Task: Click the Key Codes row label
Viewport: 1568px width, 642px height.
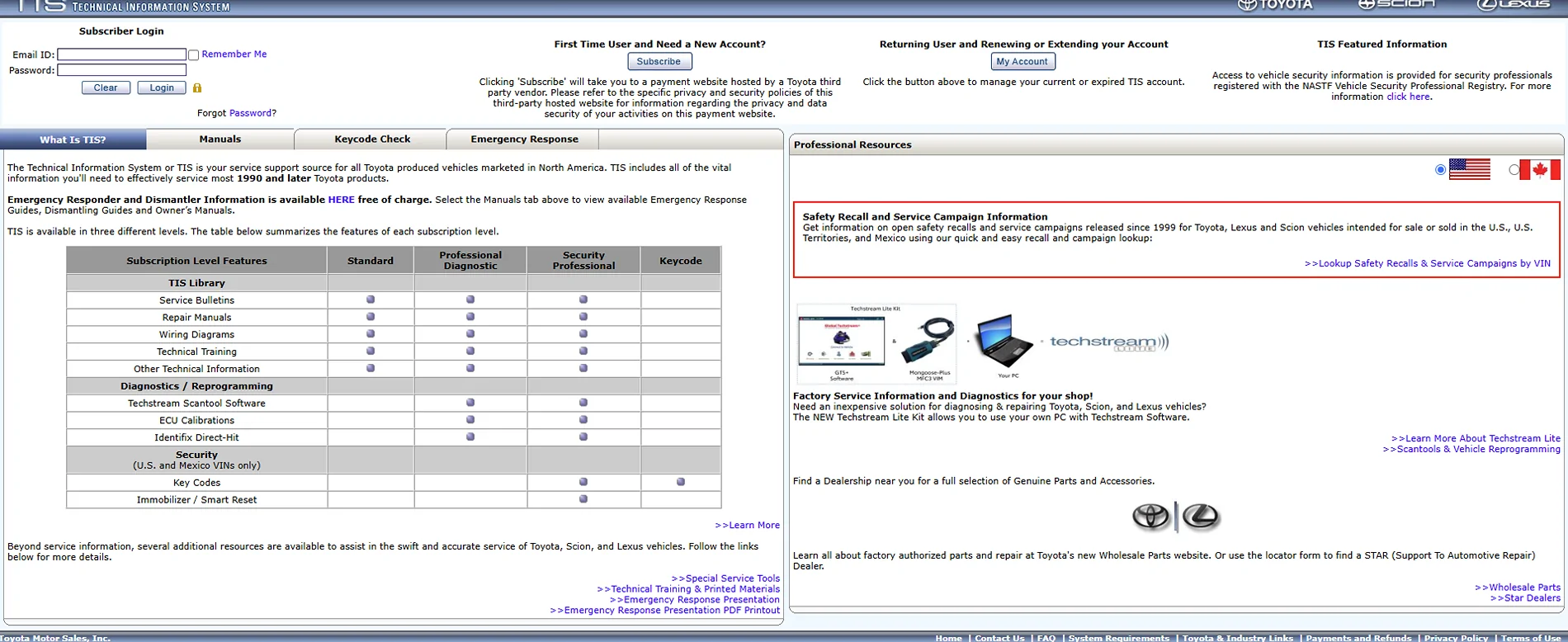Action: (196, 483)
